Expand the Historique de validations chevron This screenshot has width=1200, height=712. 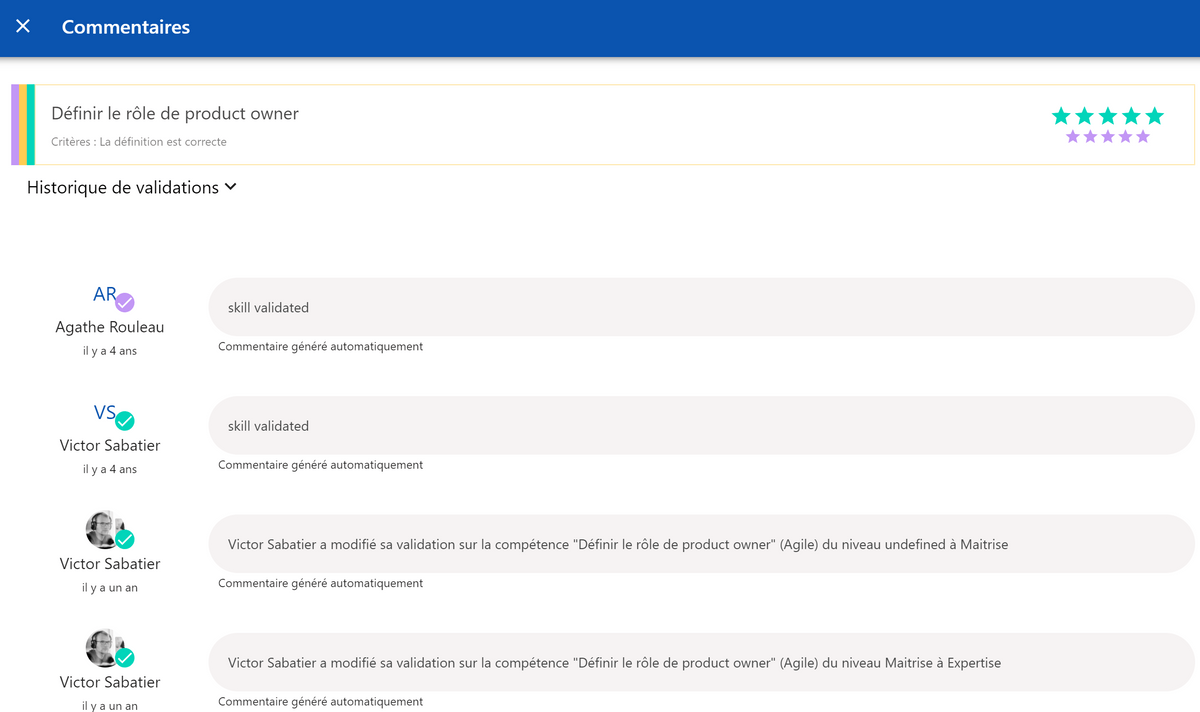(231, 187)
